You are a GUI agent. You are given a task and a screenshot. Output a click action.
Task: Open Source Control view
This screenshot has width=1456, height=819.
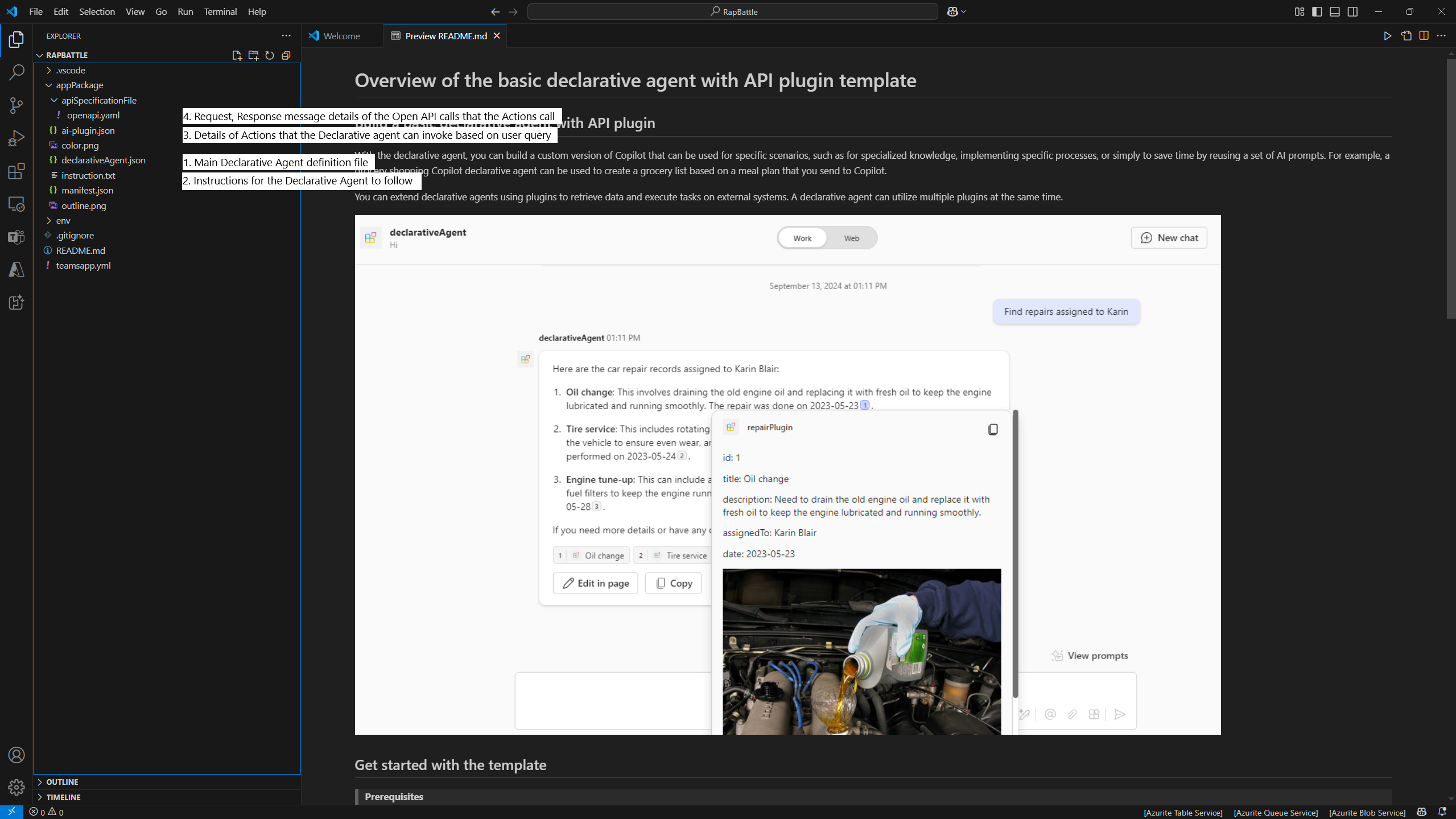(x=17, y=105)
